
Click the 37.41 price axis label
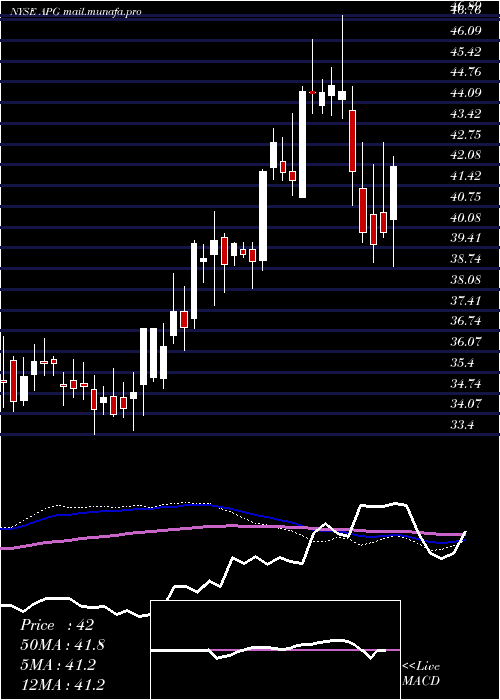point(466,300)
